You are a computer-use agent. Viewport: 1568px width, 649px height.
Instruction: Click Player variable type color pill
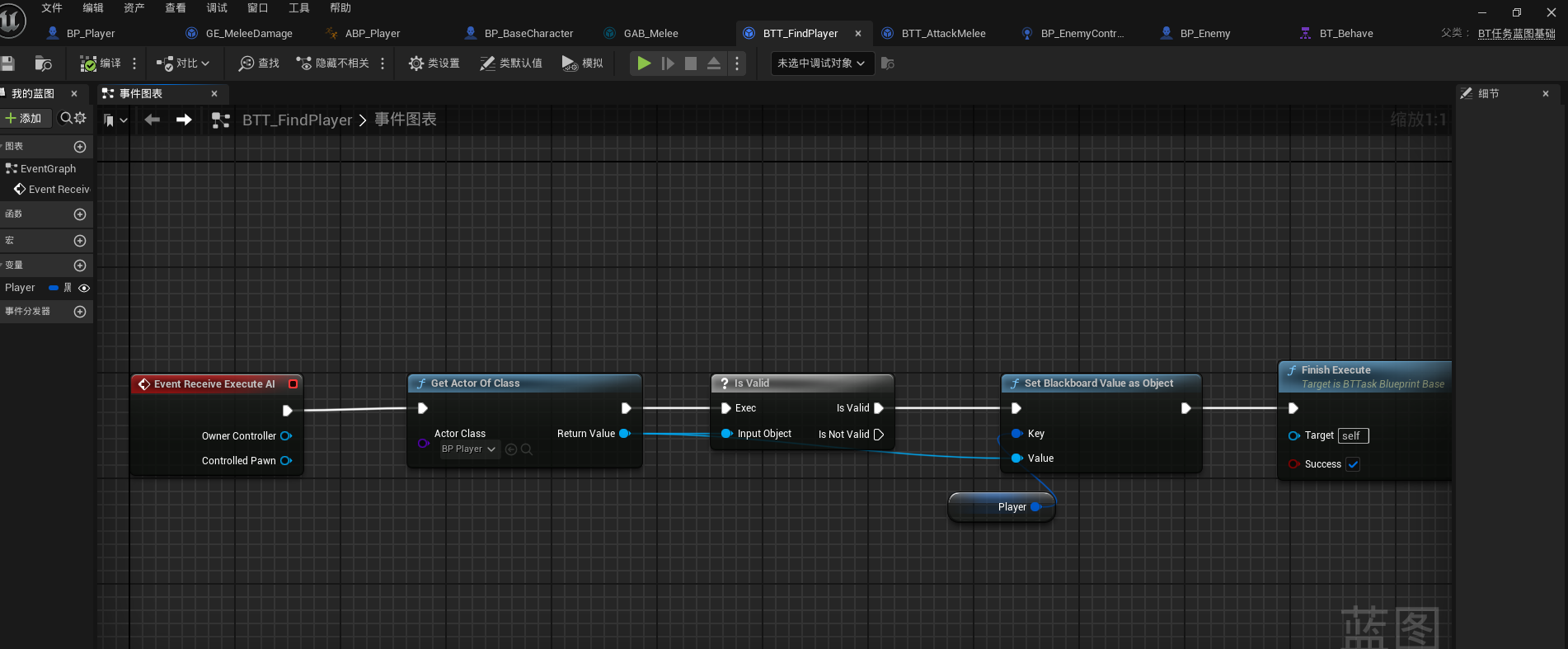pyautogui.click(x=54, y=288)
